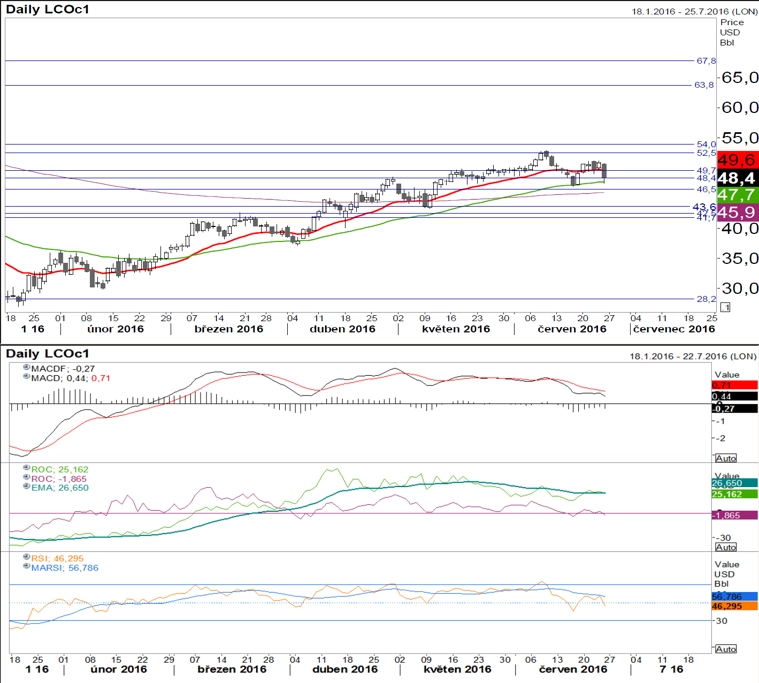This screenshot has width=759, height=683.
Task: Click the black 0,44 value tag
Action: coord(734,396)
